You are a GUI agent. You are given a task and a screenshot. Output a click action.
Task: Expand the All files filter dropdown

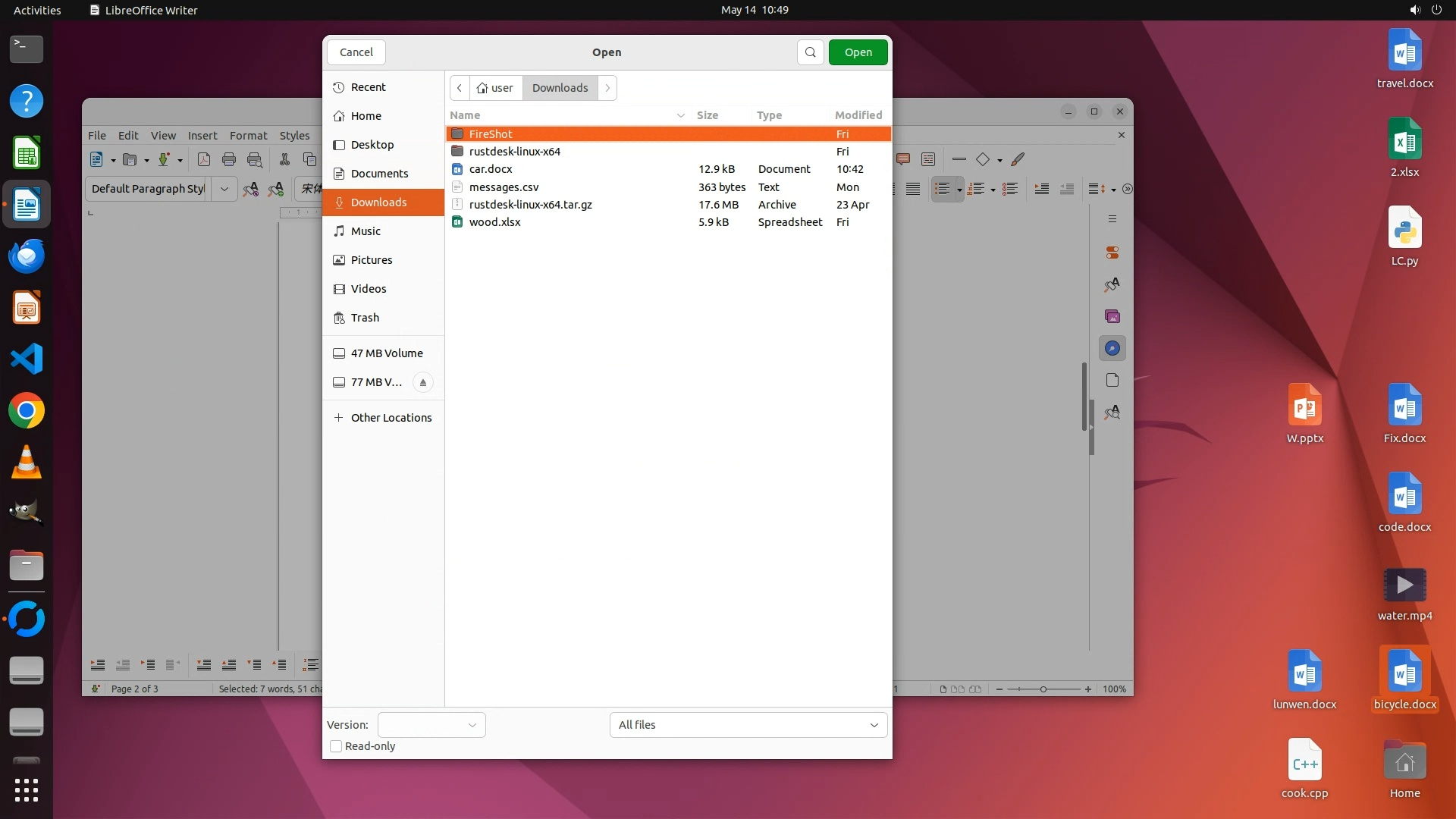click(748, 725)
